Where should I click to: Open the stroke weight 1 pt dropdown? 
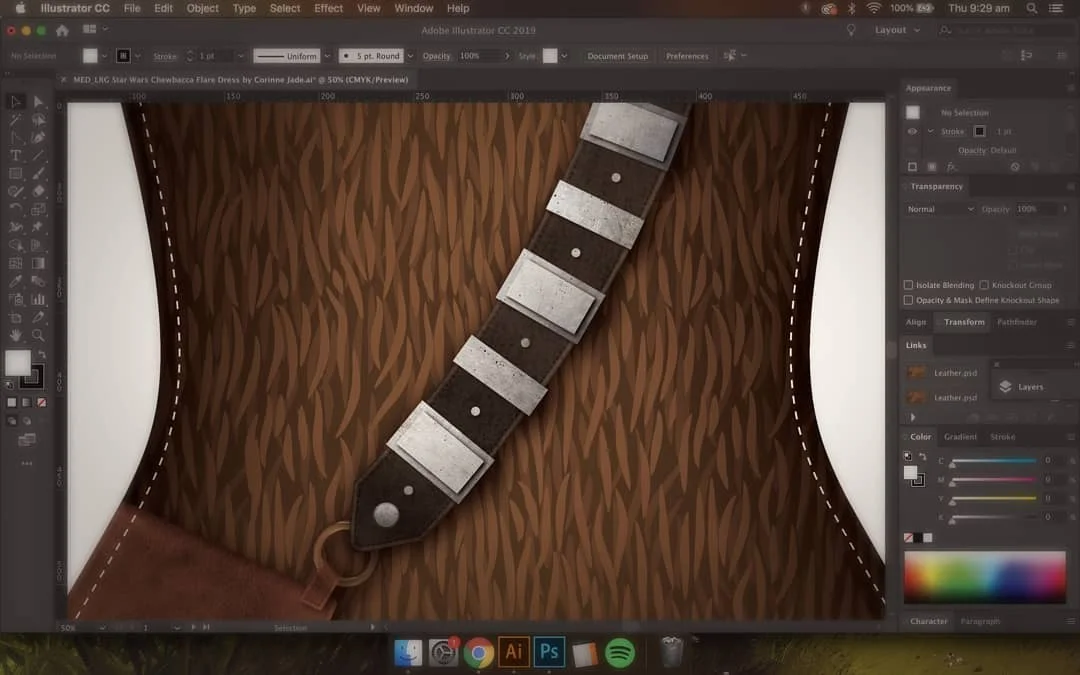click(240, 56)
